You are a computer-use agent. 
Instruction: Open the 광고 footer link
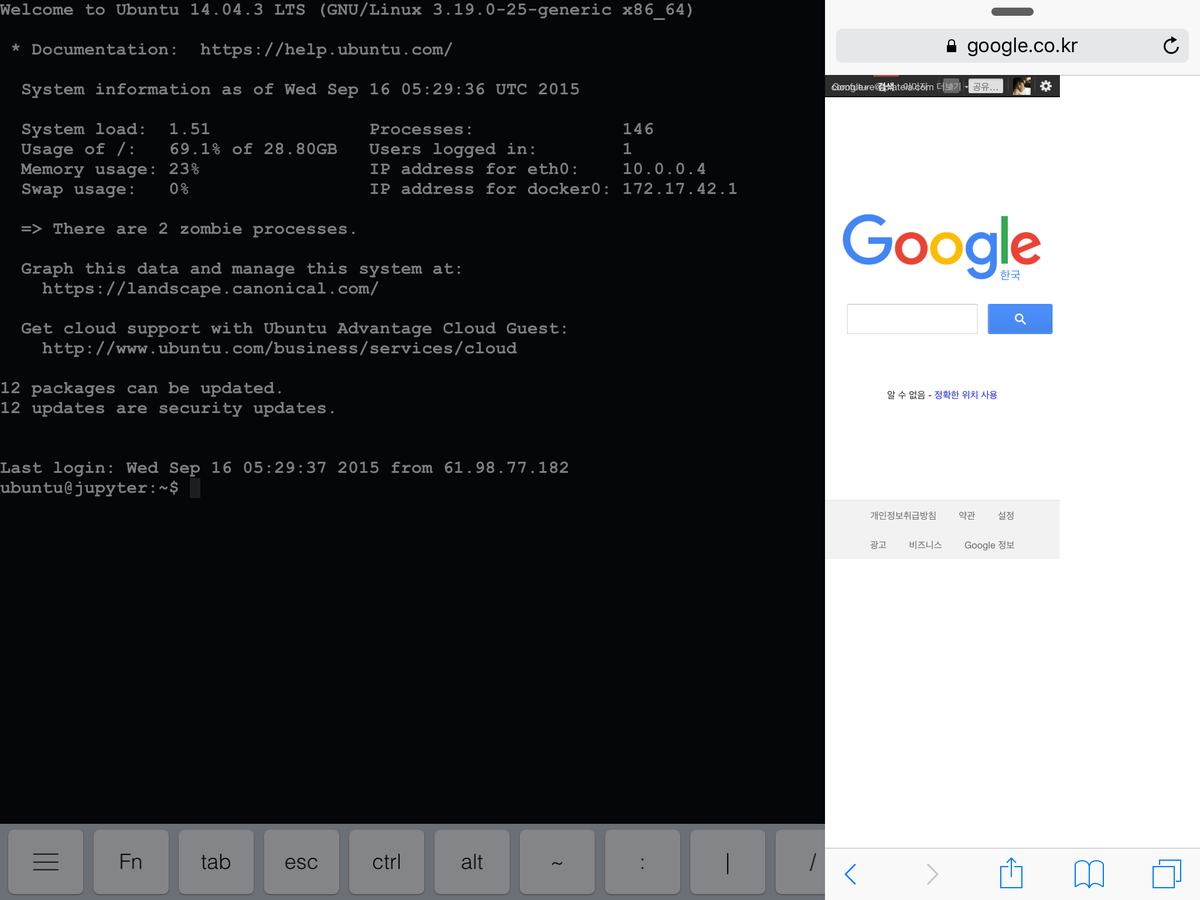click(x=878, y=545)
